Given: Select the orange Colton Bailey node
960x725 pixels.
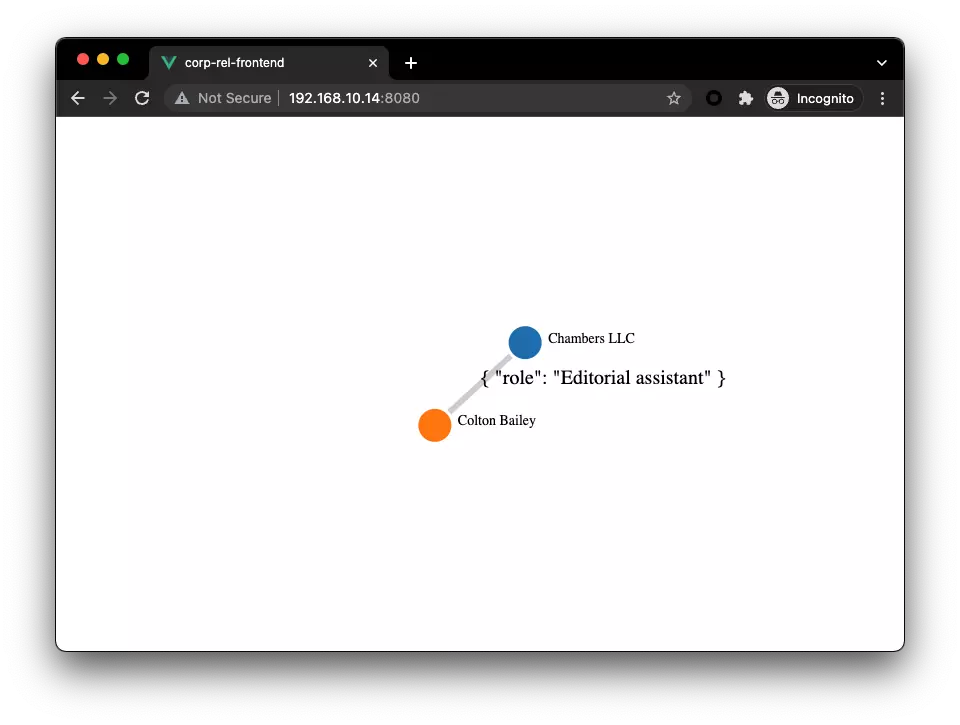Looking at the screenshot, I should [435, 425].
